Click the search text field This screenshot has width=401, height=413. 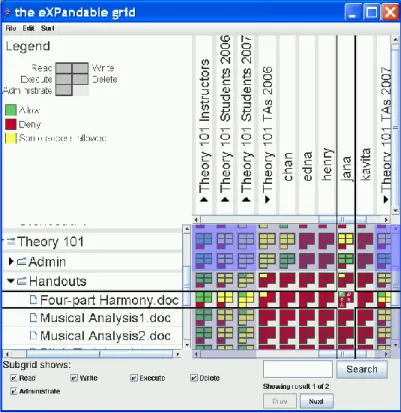298,369
